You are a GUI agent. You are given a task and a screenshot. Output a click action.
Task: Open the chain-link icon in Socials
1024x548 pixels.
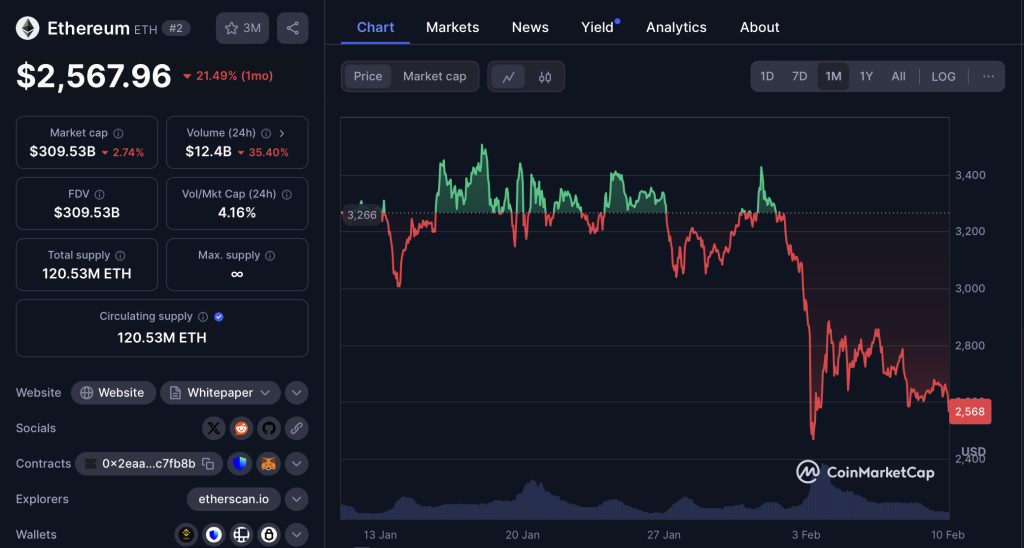pos(296,428)
